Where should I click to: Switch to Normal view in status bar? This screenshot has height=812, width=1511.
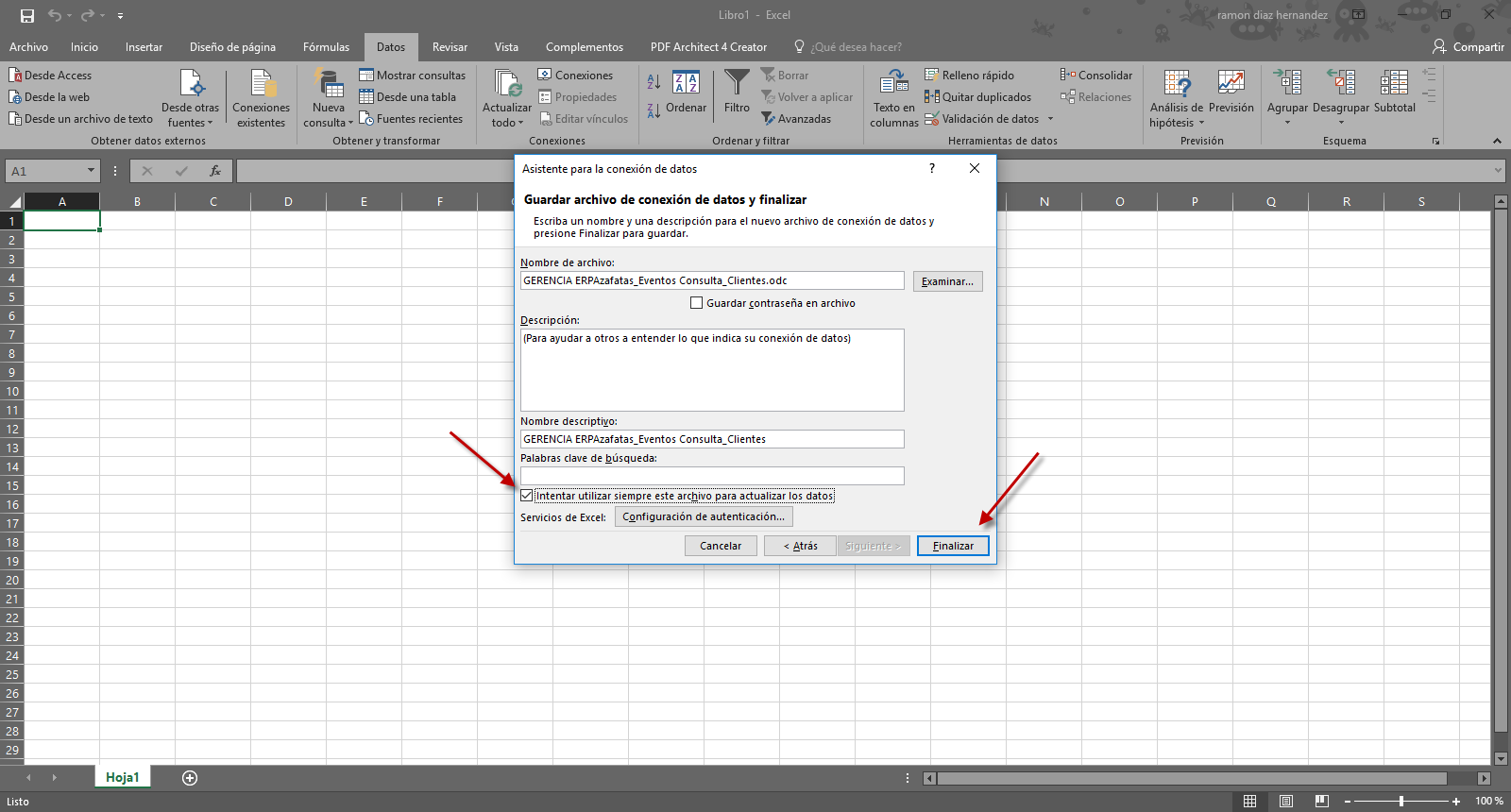tap(1249, 801)
